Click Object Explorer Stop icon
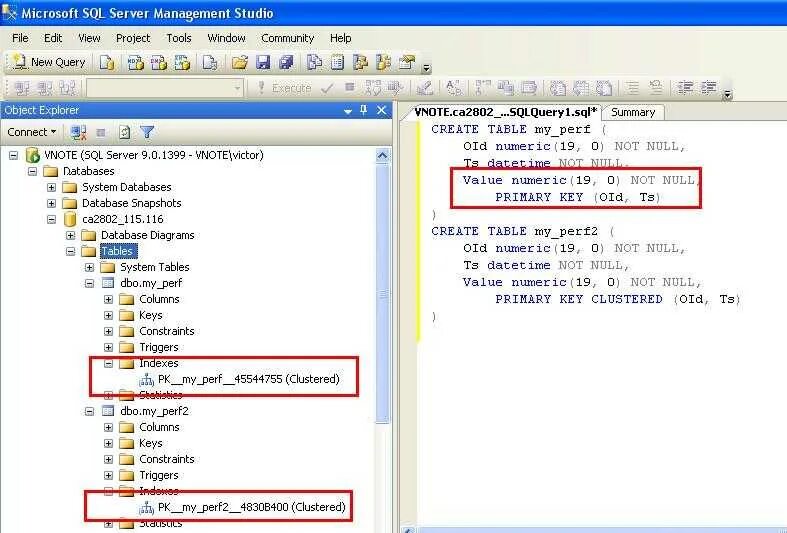 [101, 132]
